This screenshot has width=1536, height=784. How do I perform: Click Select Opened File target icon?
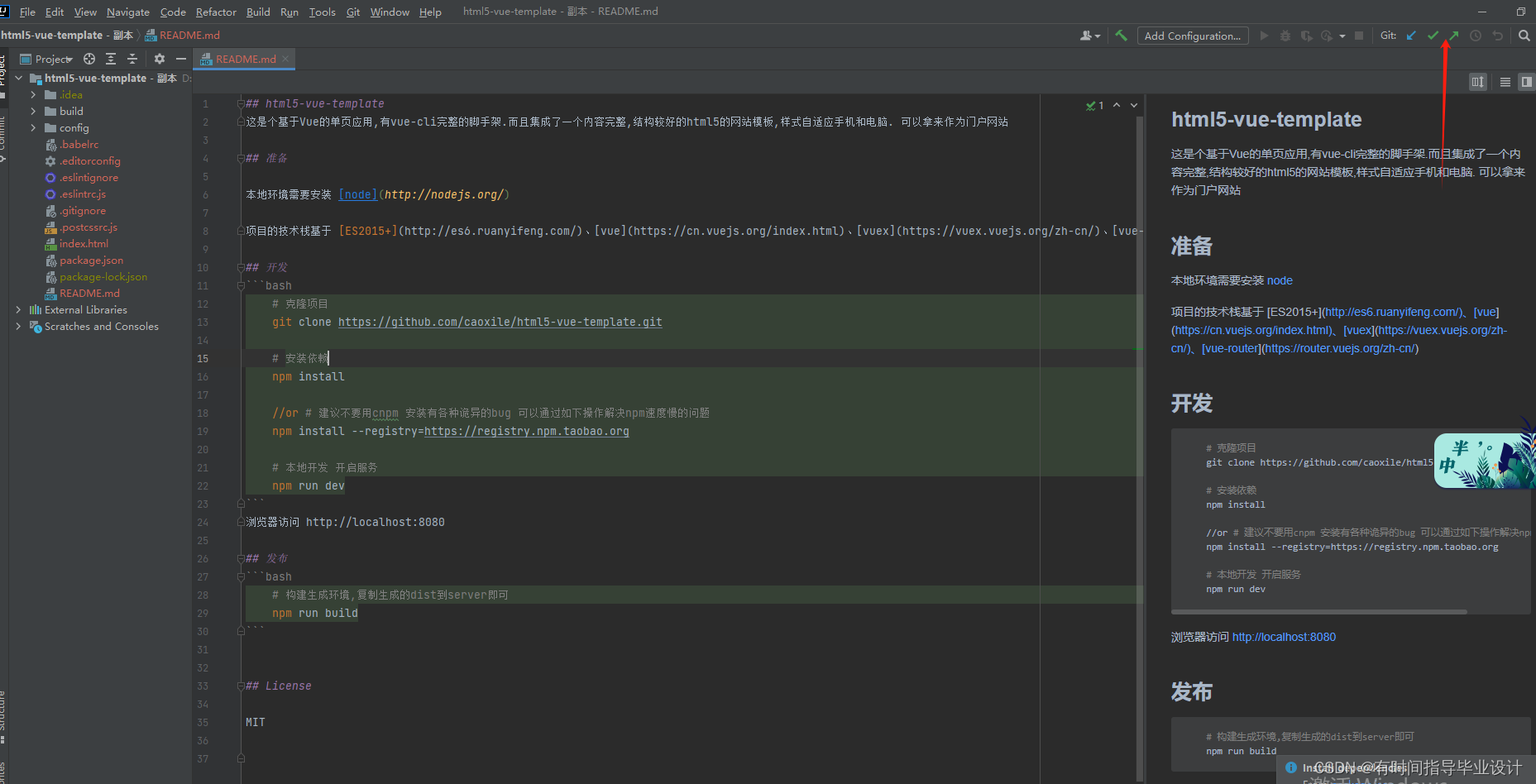pyautogui.click(x=89, y=59)
